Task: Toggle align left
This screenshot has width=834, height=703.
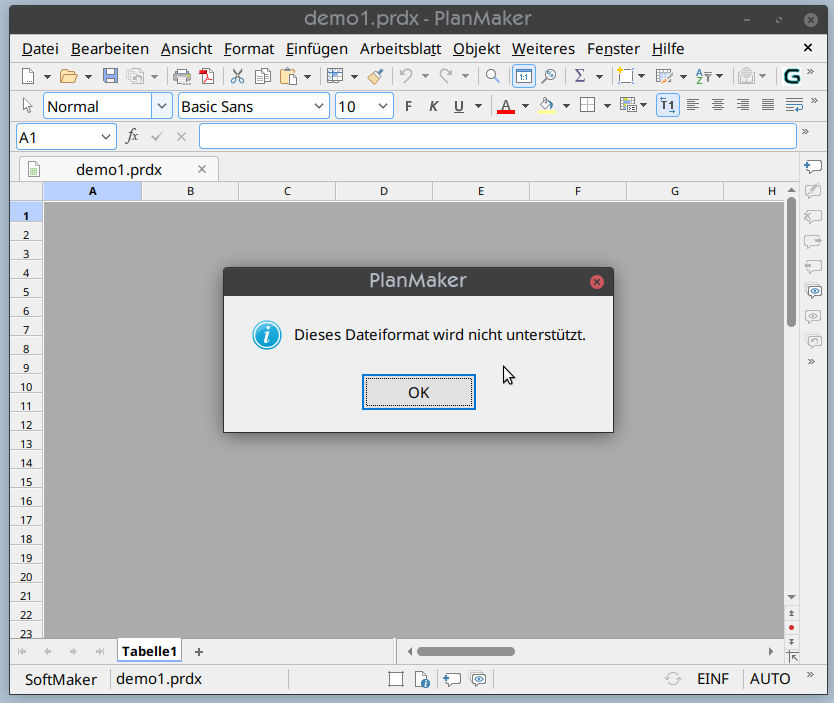Action: tap(693, 105)
